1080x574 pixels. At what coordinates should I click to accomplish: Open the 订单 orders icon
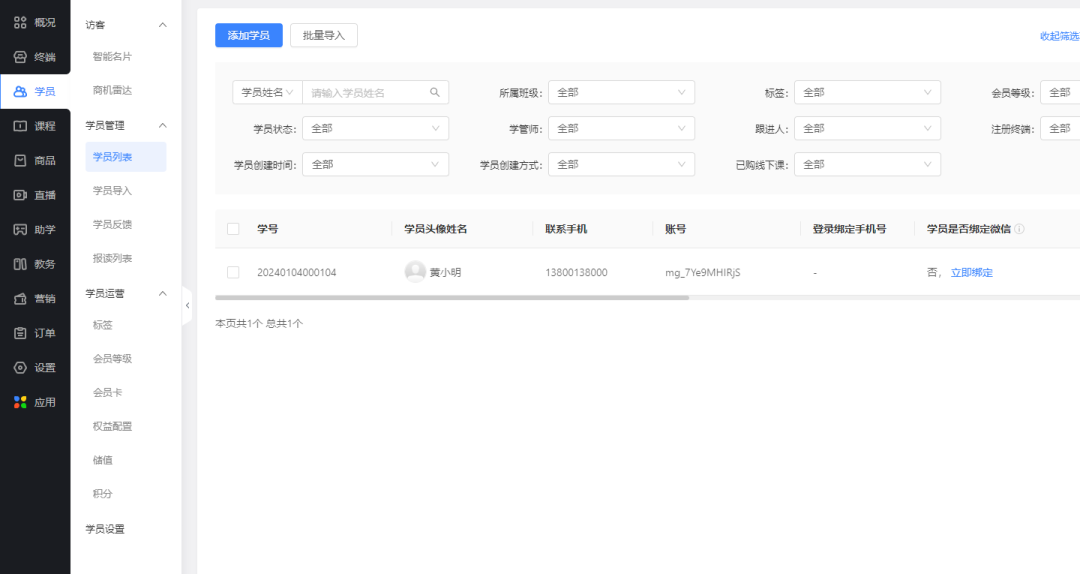point(20,333)
